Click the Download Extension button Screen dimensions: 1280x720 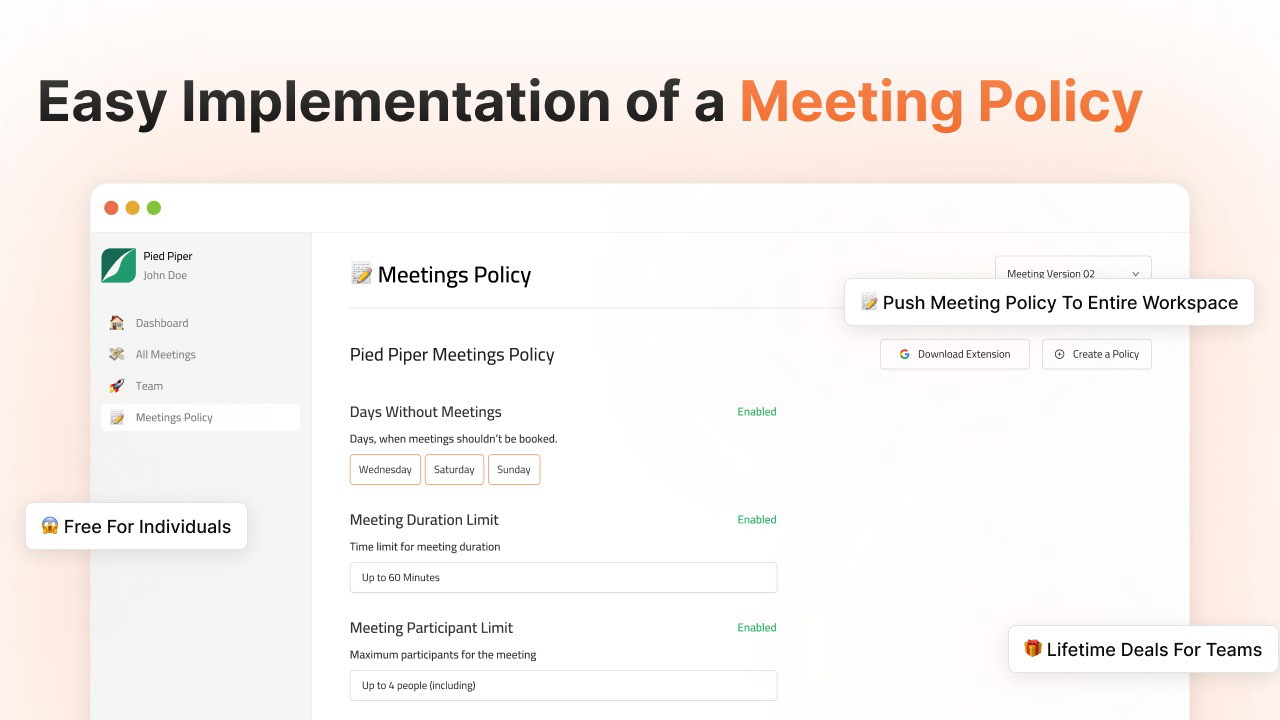(955, 354)
